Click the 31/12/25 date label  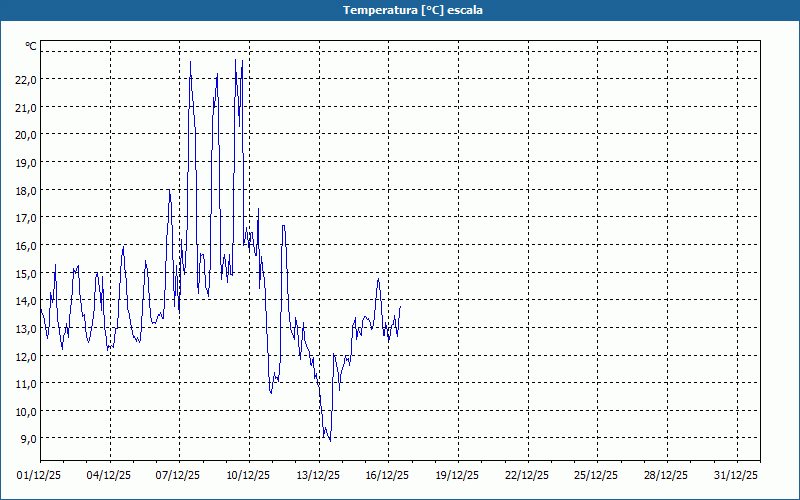(x=737, y=475)
